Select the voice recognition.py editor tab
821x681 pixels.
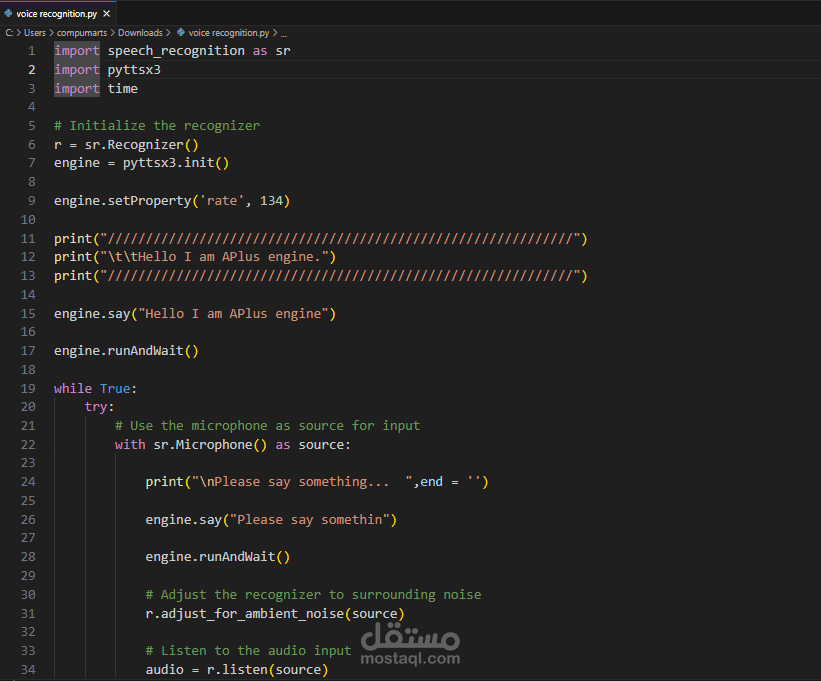click(58, 14)
